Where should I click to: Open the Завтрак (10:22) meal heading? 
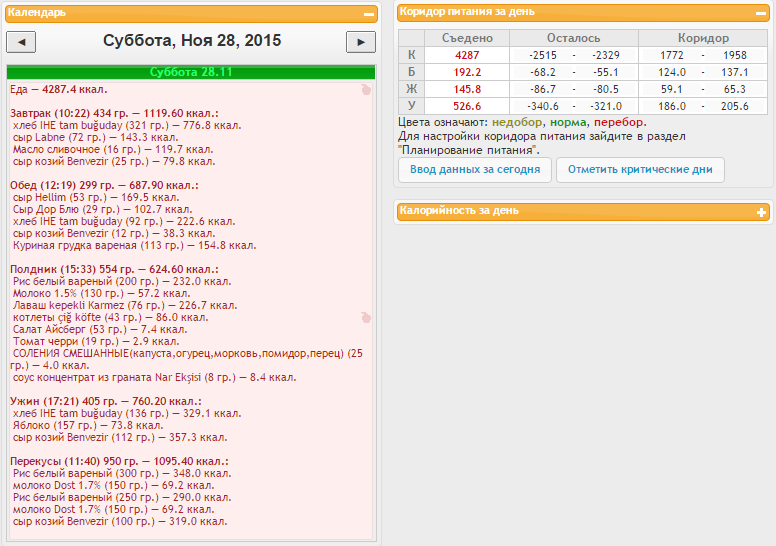click(114, 113)
